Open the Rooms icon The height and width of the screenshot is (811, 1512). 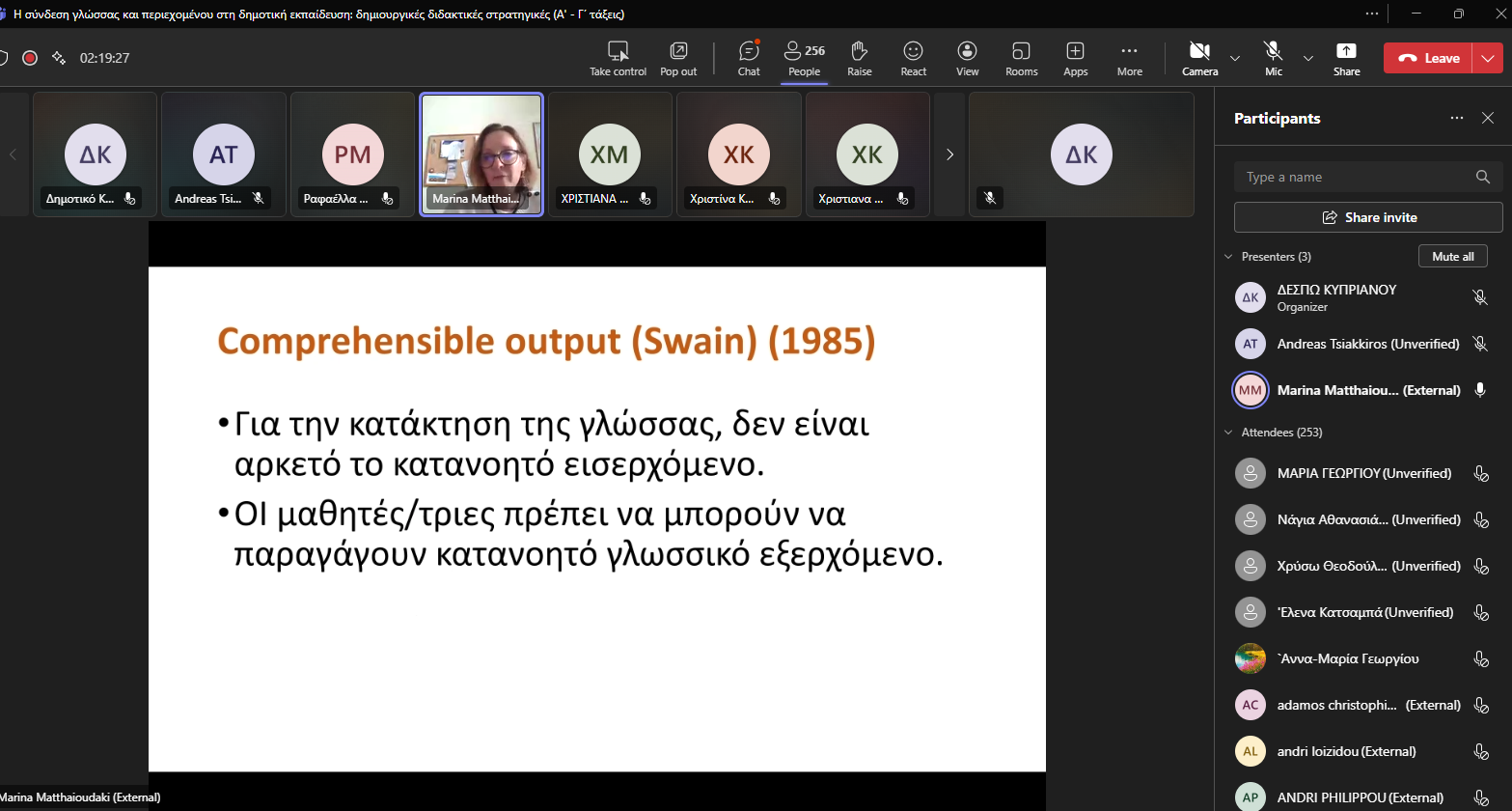pyautogui.click(x=1021, y=58)
